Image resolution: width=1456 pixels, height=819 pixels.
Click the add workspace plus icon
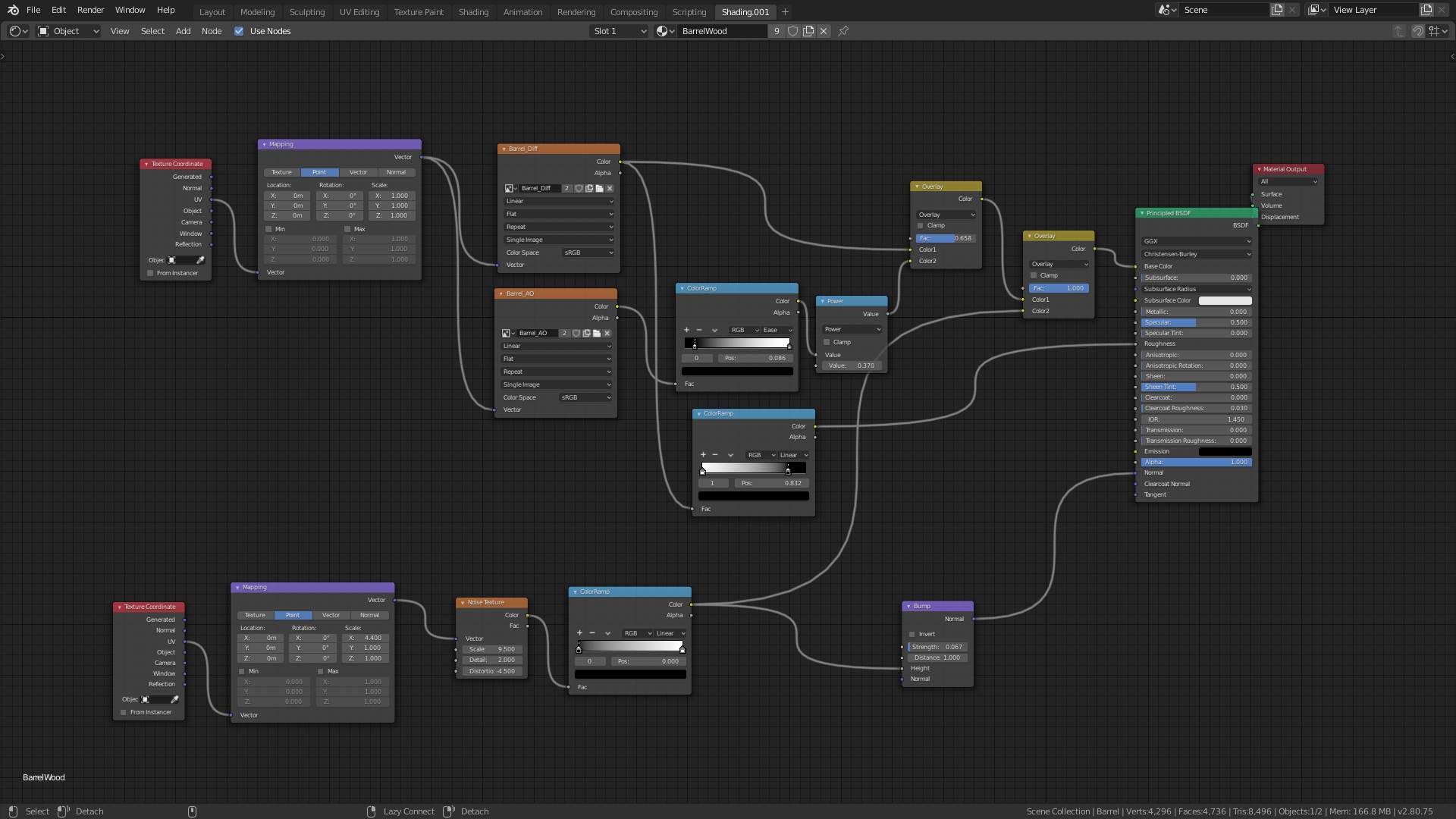pos(785,11)
